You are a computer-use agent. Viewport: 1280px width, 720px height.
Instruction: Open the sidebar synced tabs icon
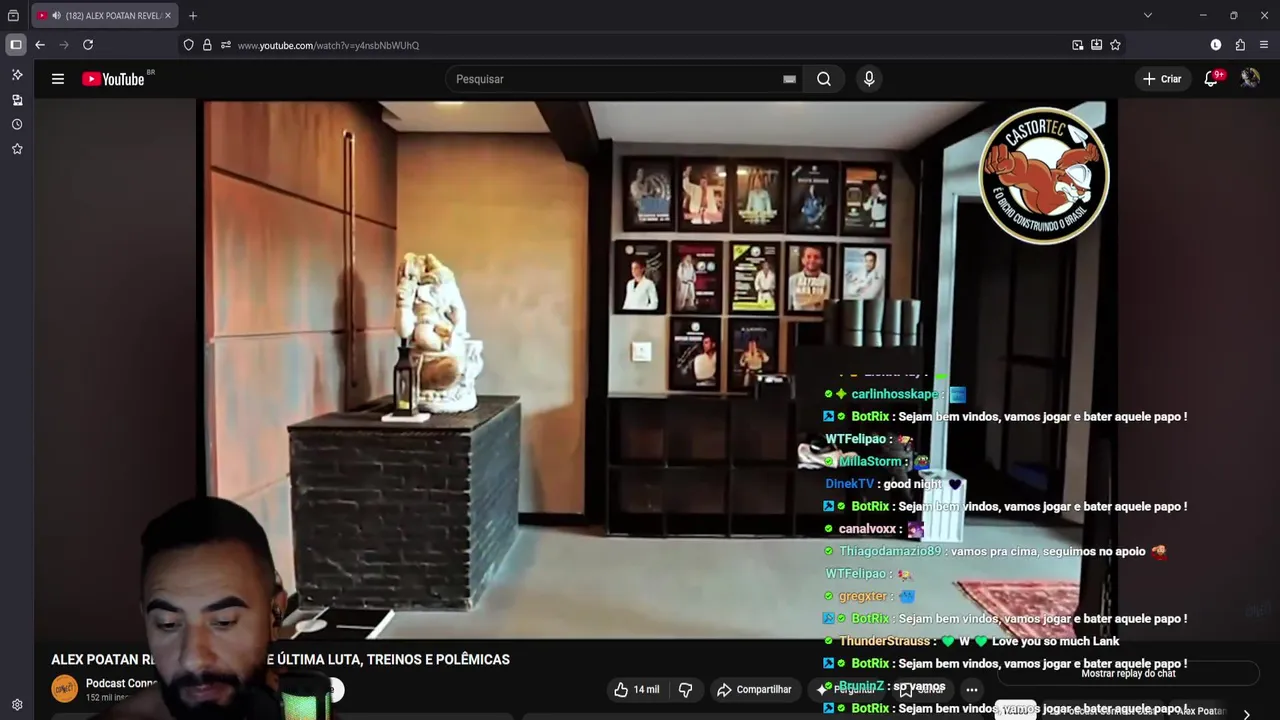[17, 100]
